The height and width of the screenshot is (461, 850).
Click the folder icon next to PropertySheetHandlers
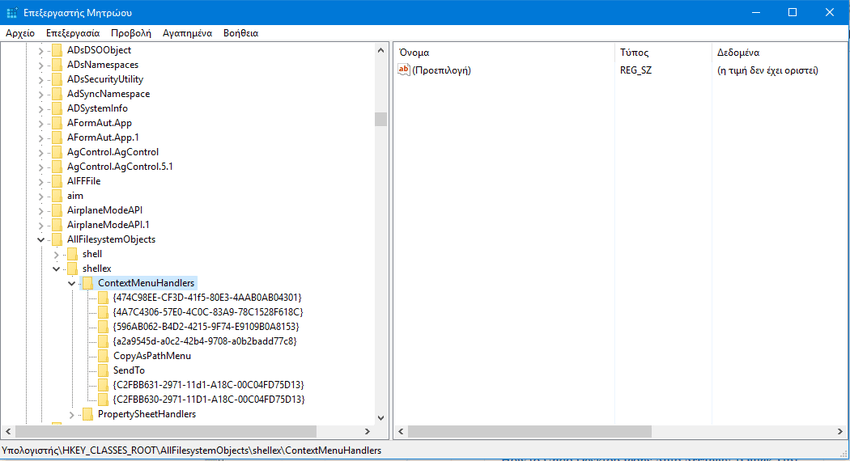click(x=88, y=414)
